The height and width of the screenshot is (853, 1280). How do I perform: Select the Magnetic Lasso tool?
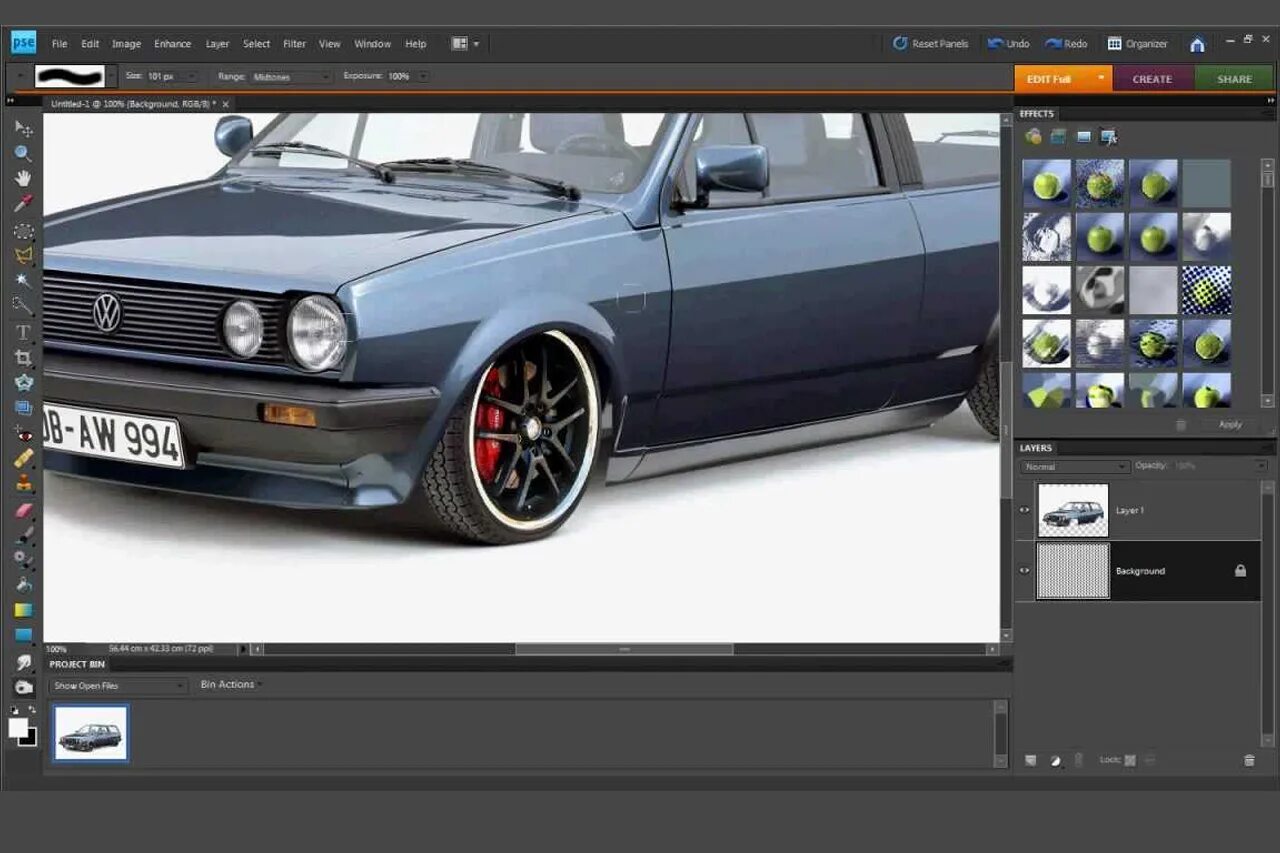point(23,255)
